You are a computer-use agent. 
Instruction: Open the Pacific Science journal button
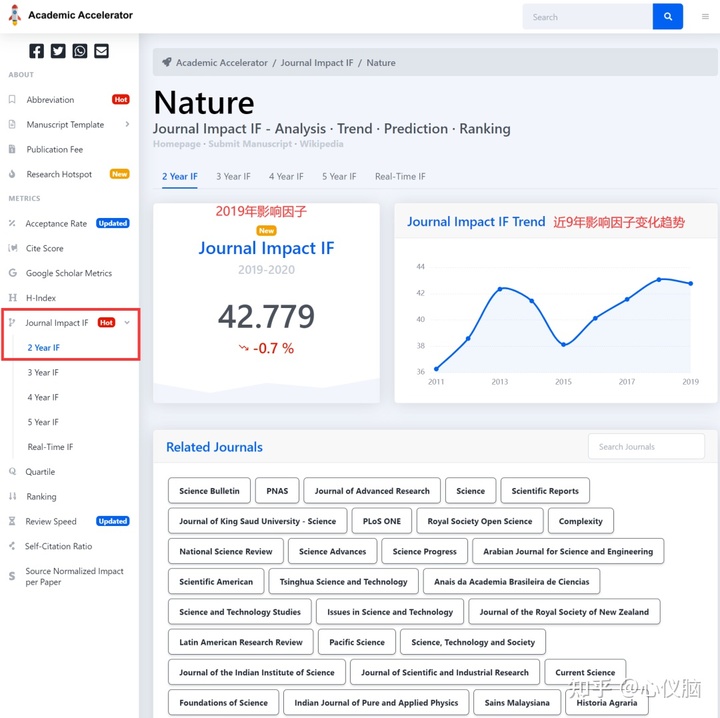coord(357,642)
